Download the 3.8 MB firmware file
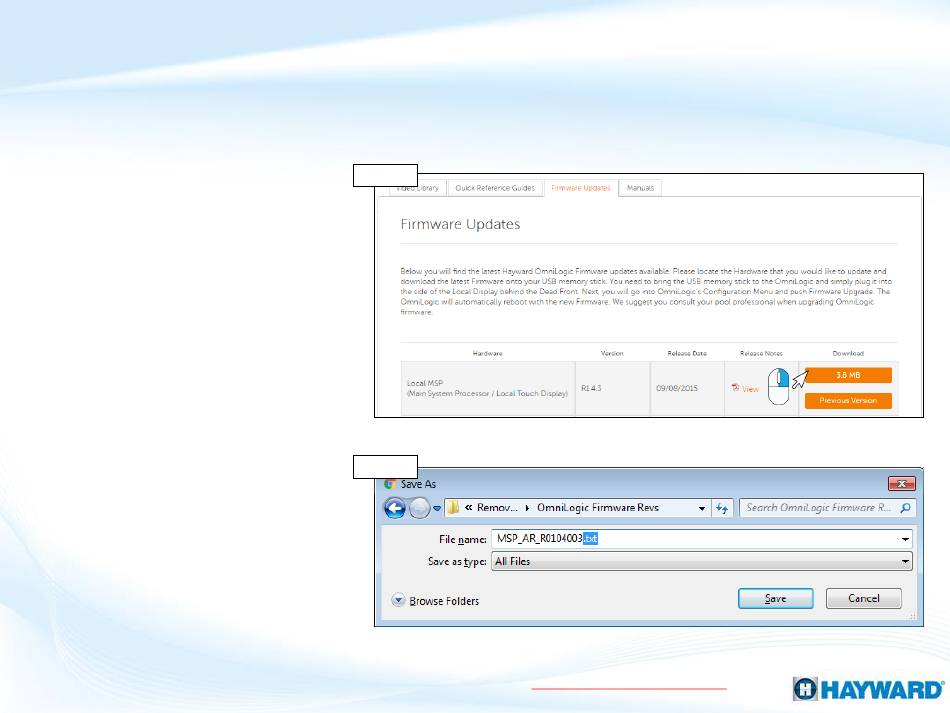Screen dimensions: 950x713 pos(848,375)
